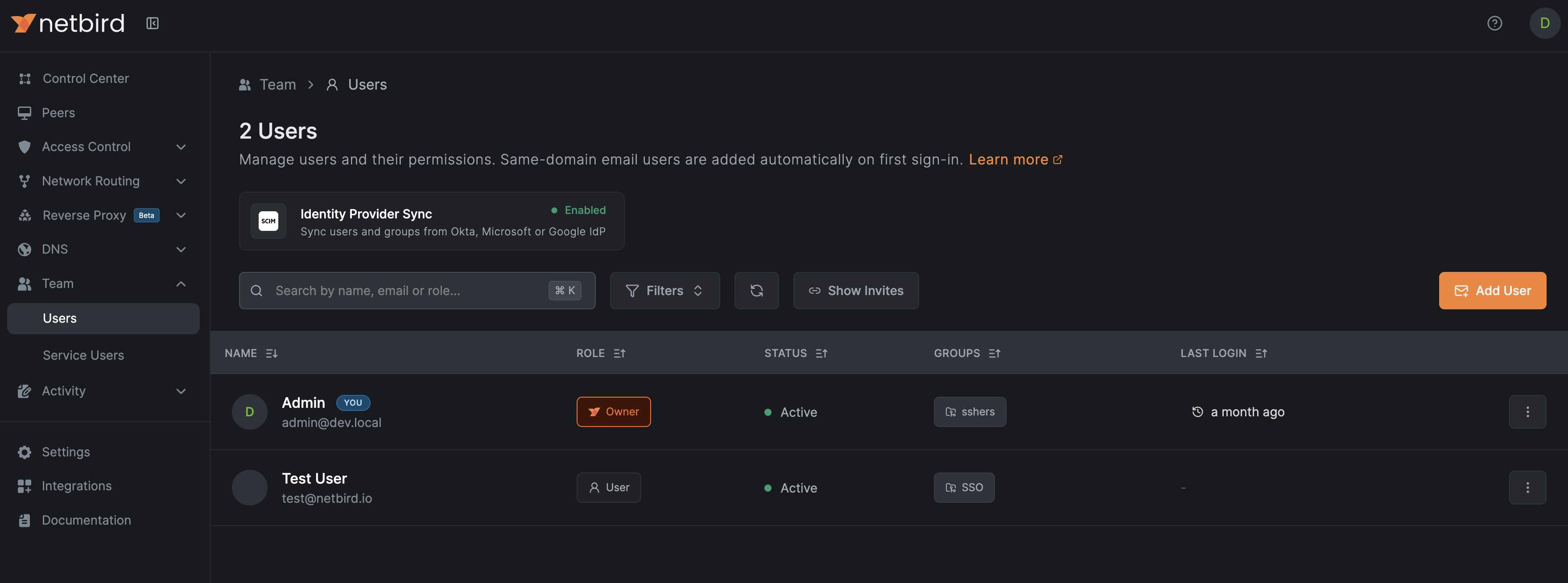Focus the search by name, email or role field
Viewport: 1568px width, 583px height.
417,291
